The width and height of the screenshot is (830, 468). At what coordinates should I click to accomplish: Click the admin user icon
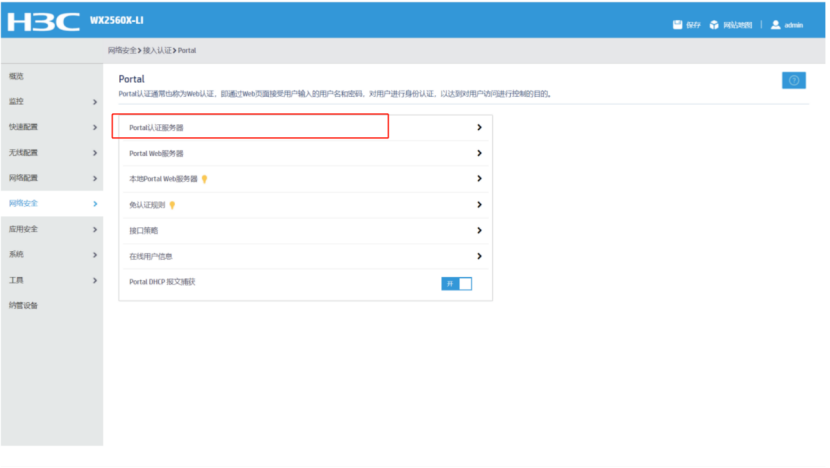tap(775, 25)
